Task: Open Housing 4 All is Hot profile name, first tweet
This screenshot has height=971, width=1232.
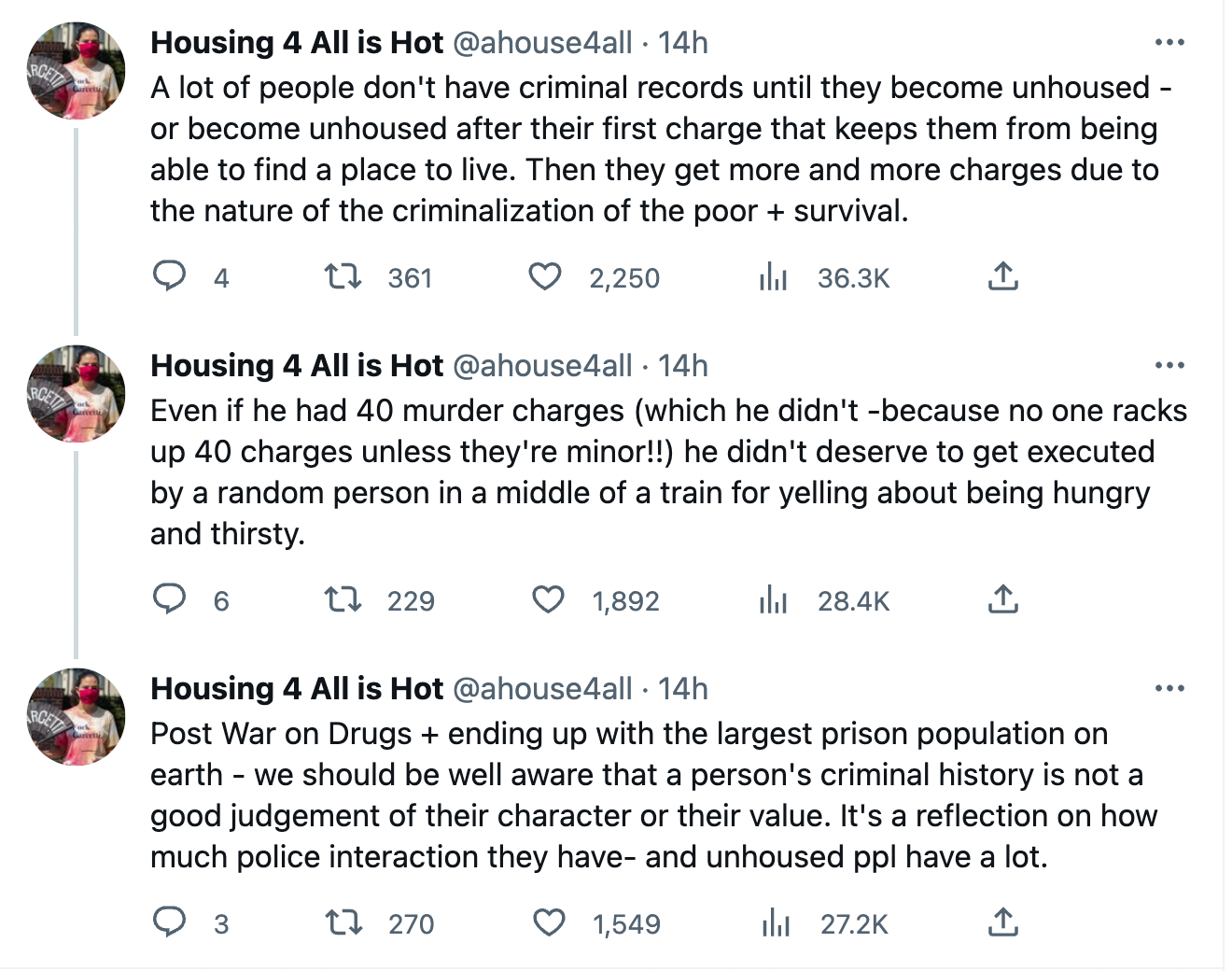Action: pyautogui.click(x=297, y=43)
